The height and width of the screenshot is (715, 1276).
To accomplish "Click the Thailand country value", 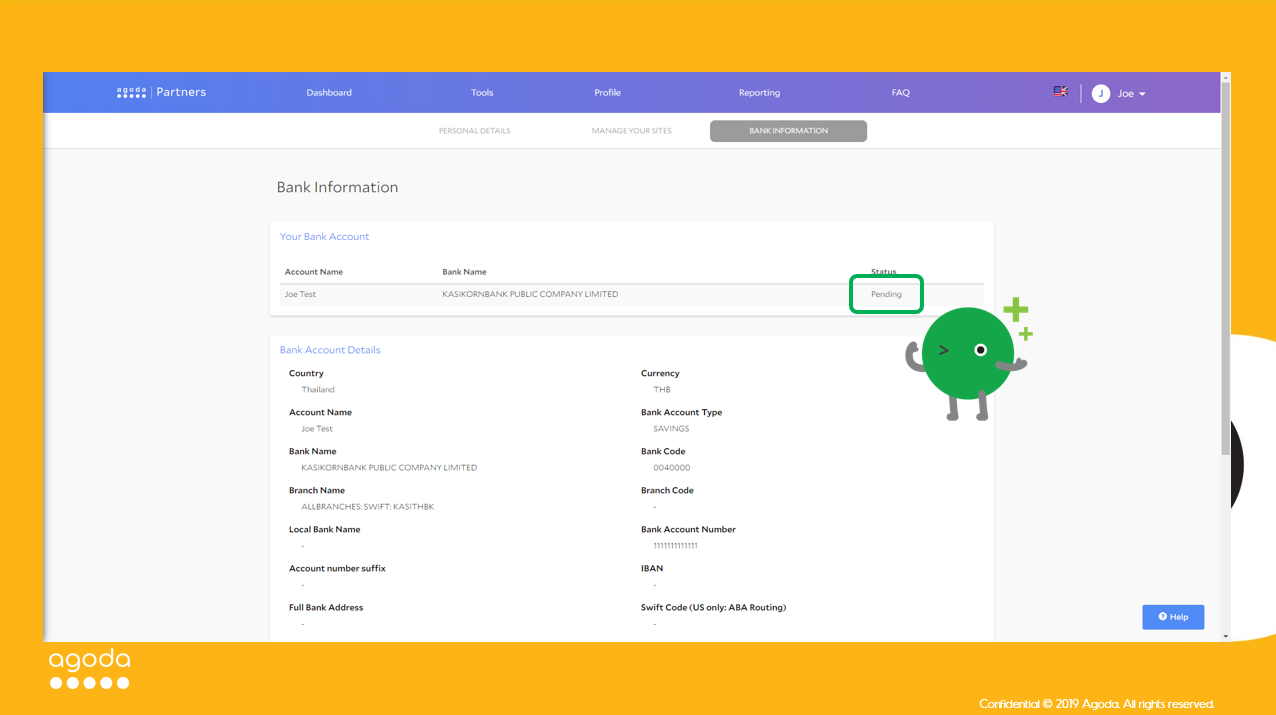I will 318,390.
